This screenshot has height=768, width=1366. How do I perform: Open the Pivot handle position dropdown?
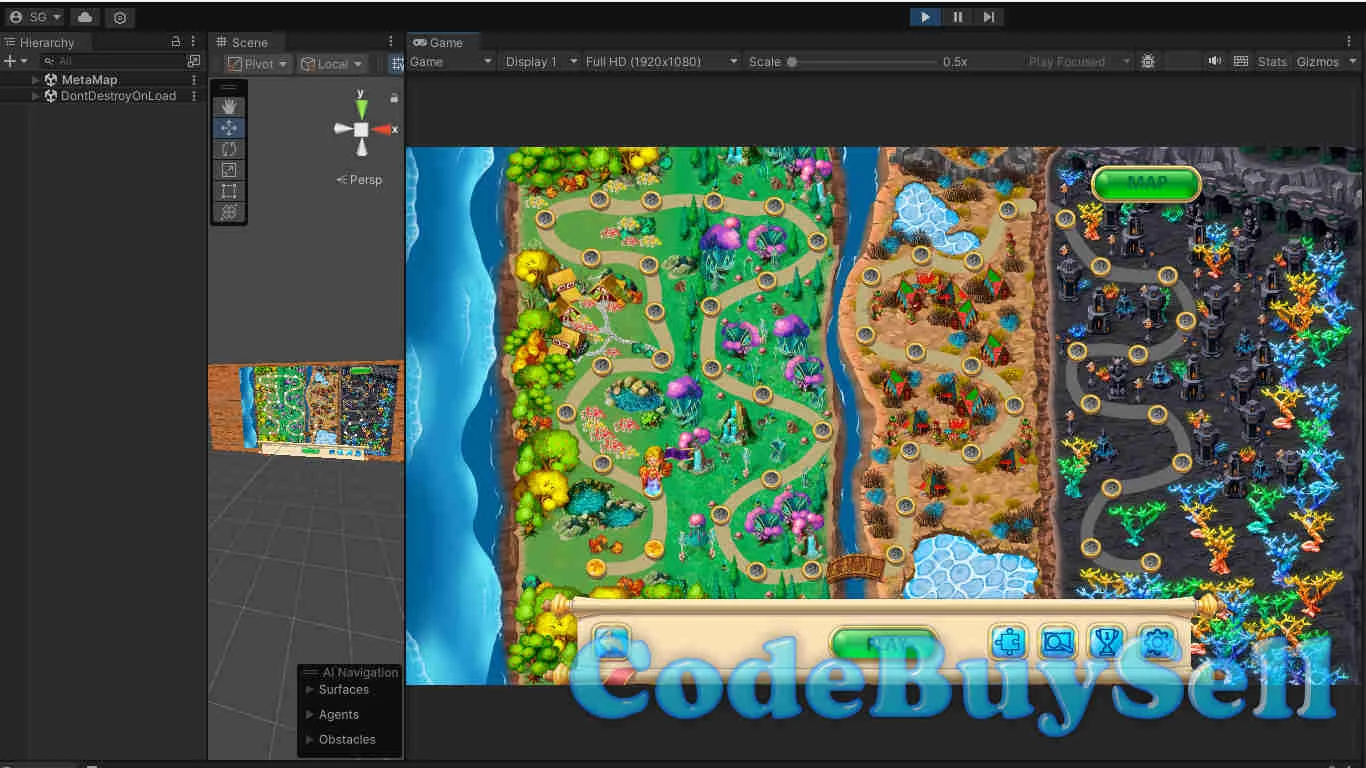[x=257, y=63]
